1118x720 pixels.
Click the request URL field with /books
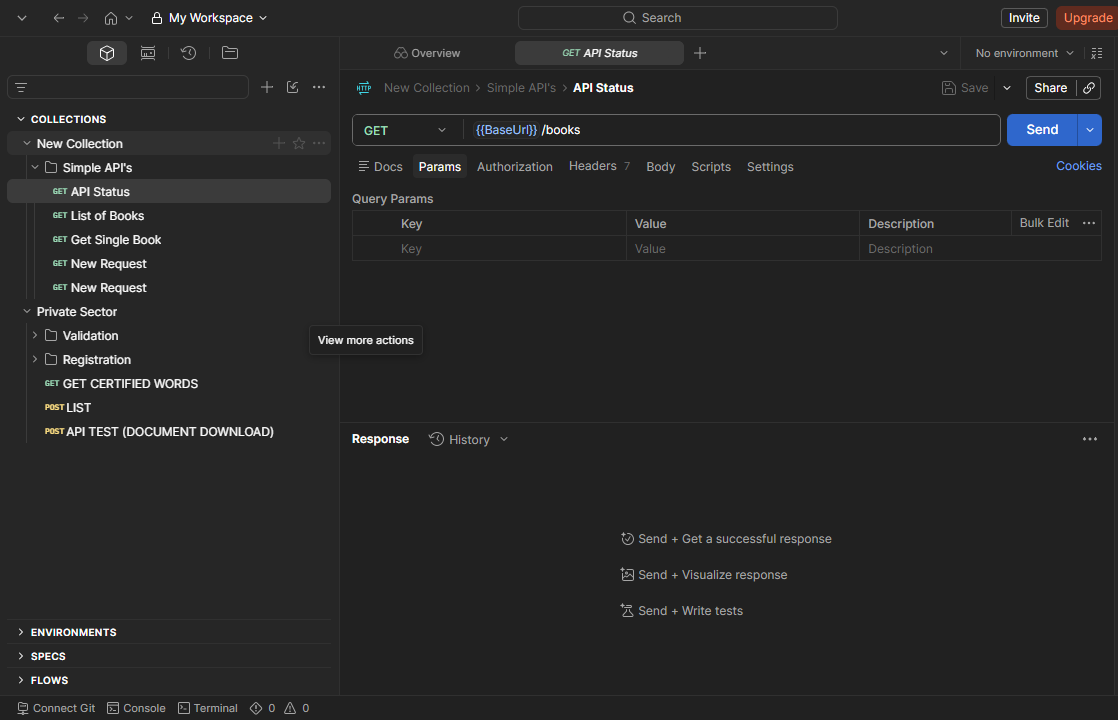pos(732,130)
